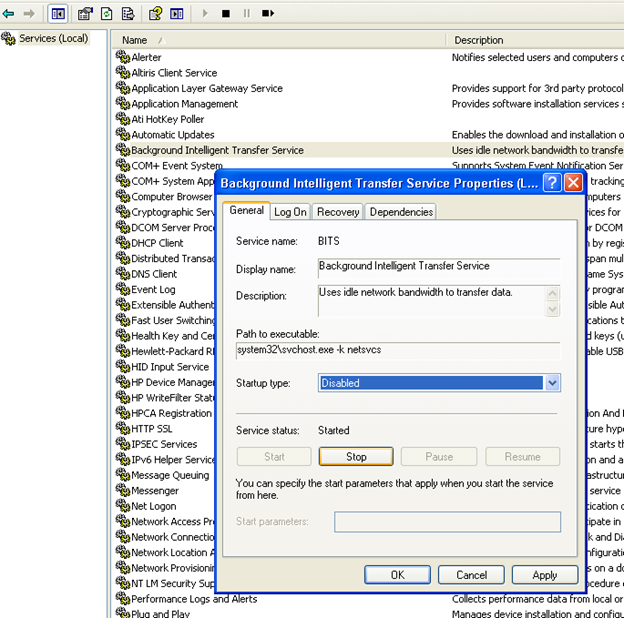
Task: Click the Uses idle network bandwidth description text
Action: (415, 292)
